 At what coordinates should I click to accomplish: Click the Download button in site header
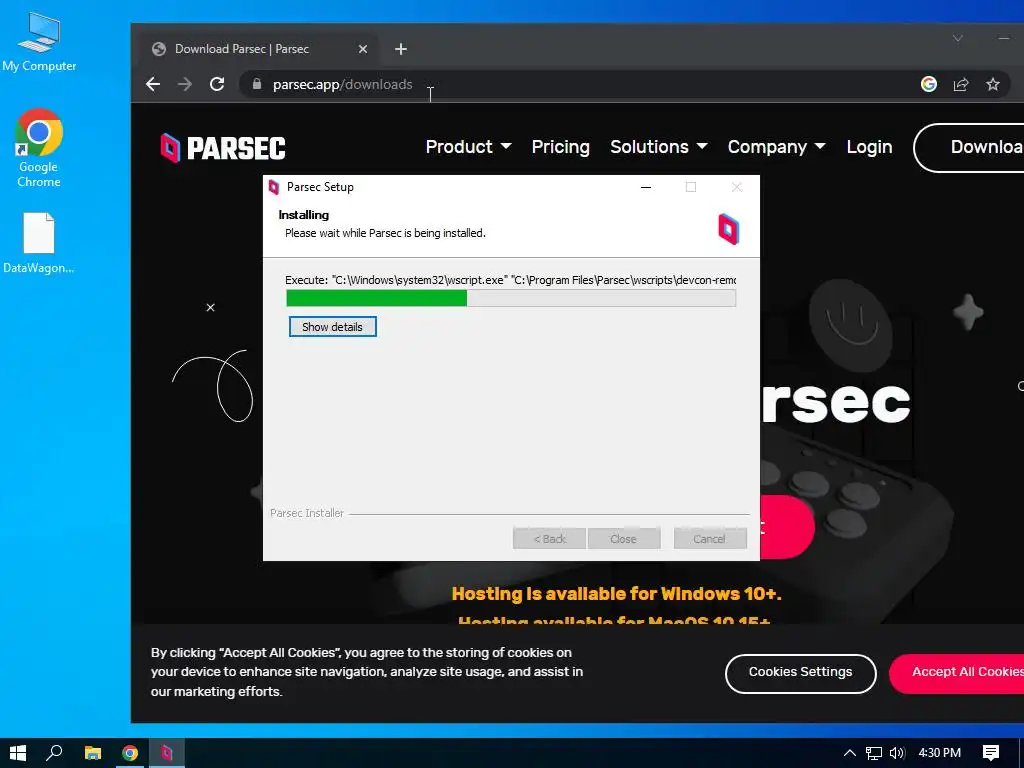point(969,148)
